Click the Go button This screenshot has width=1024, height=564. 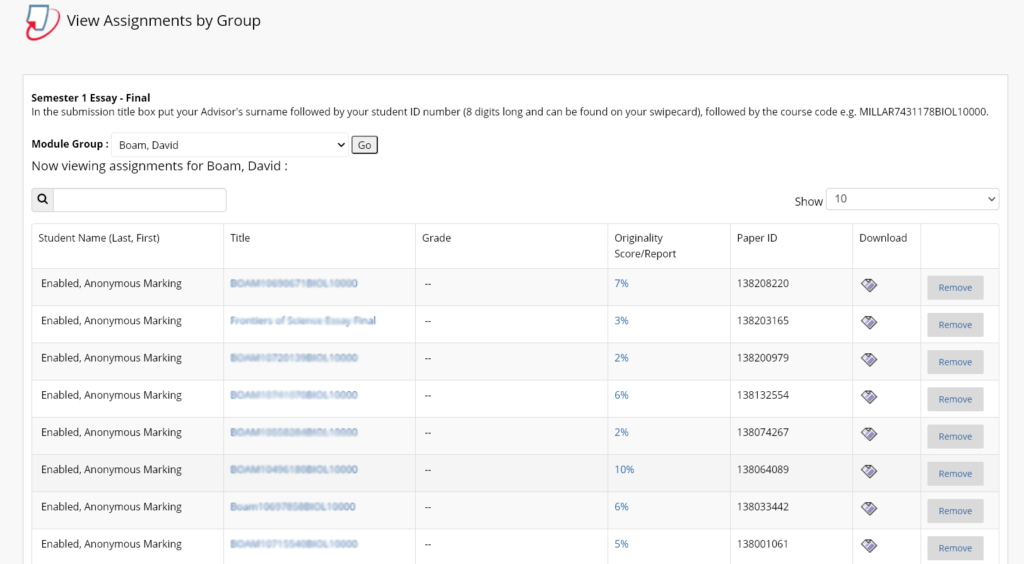364,145
